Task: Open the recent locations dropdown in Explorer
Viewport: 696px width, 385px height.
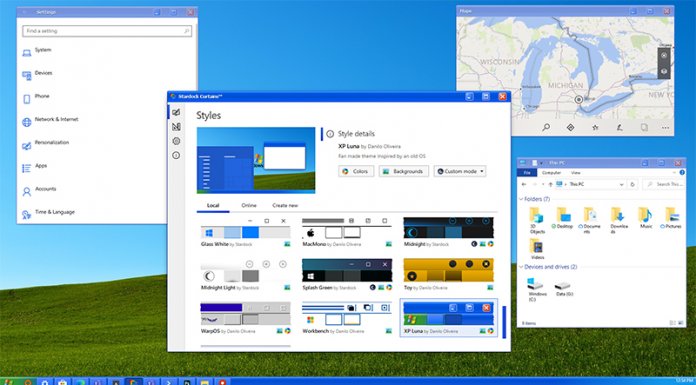Action: click(x=543, y=184)
